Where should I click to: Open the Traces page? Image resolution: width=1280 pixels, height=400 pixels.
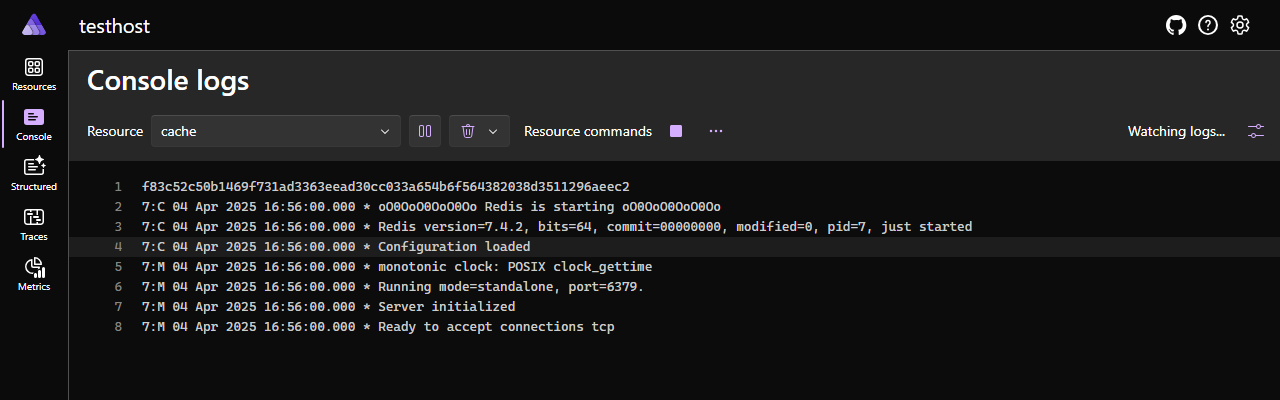[34, 225]
